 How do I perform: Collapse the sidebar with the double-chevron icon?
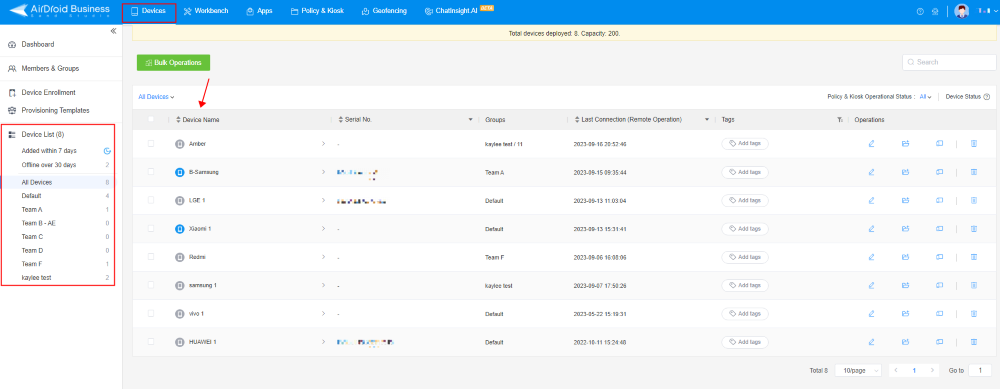113,31
